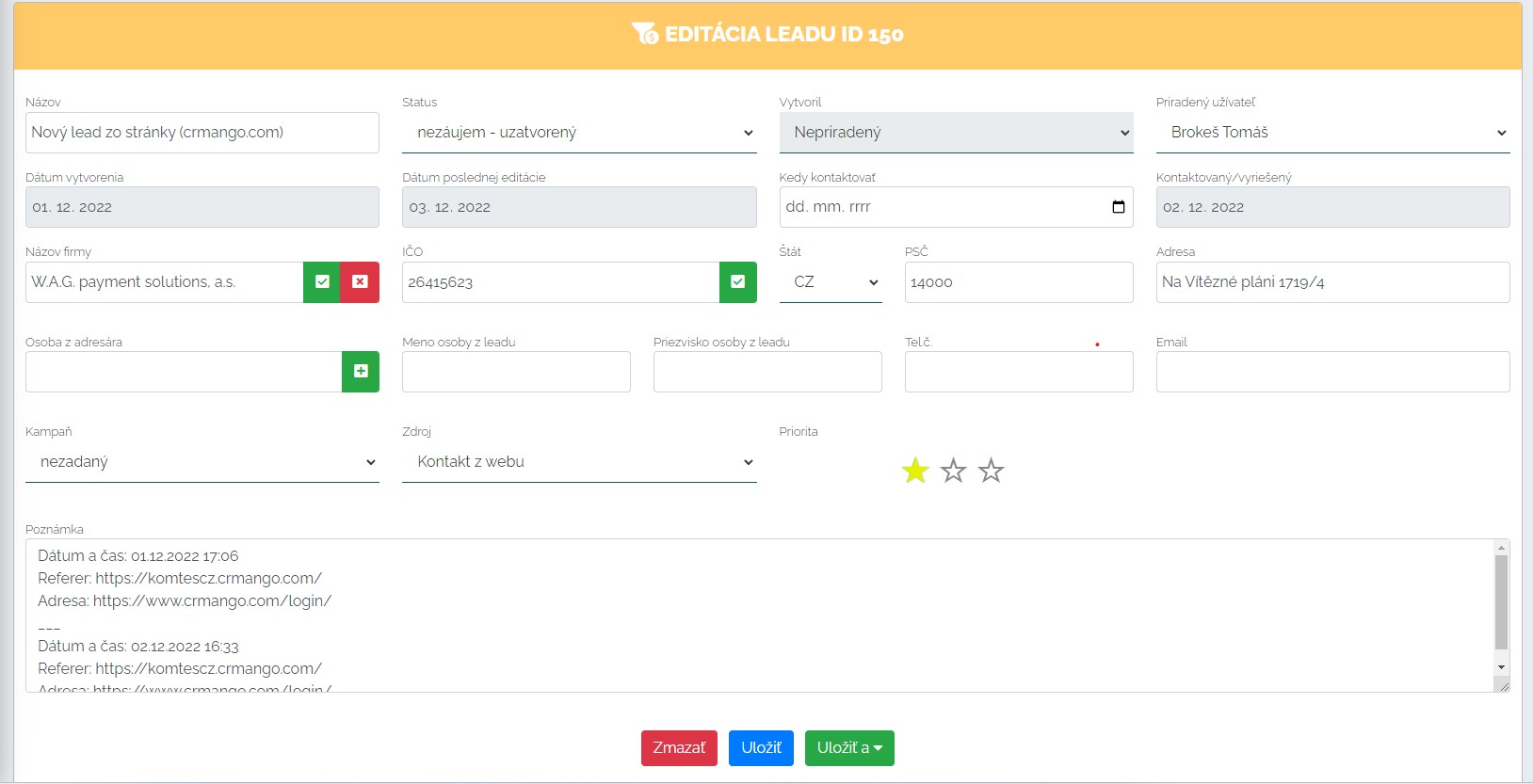The image size is (1533, 784).
Task: Click the Priezvisko osoby z leadu field
Action: (x=767, y=372)
